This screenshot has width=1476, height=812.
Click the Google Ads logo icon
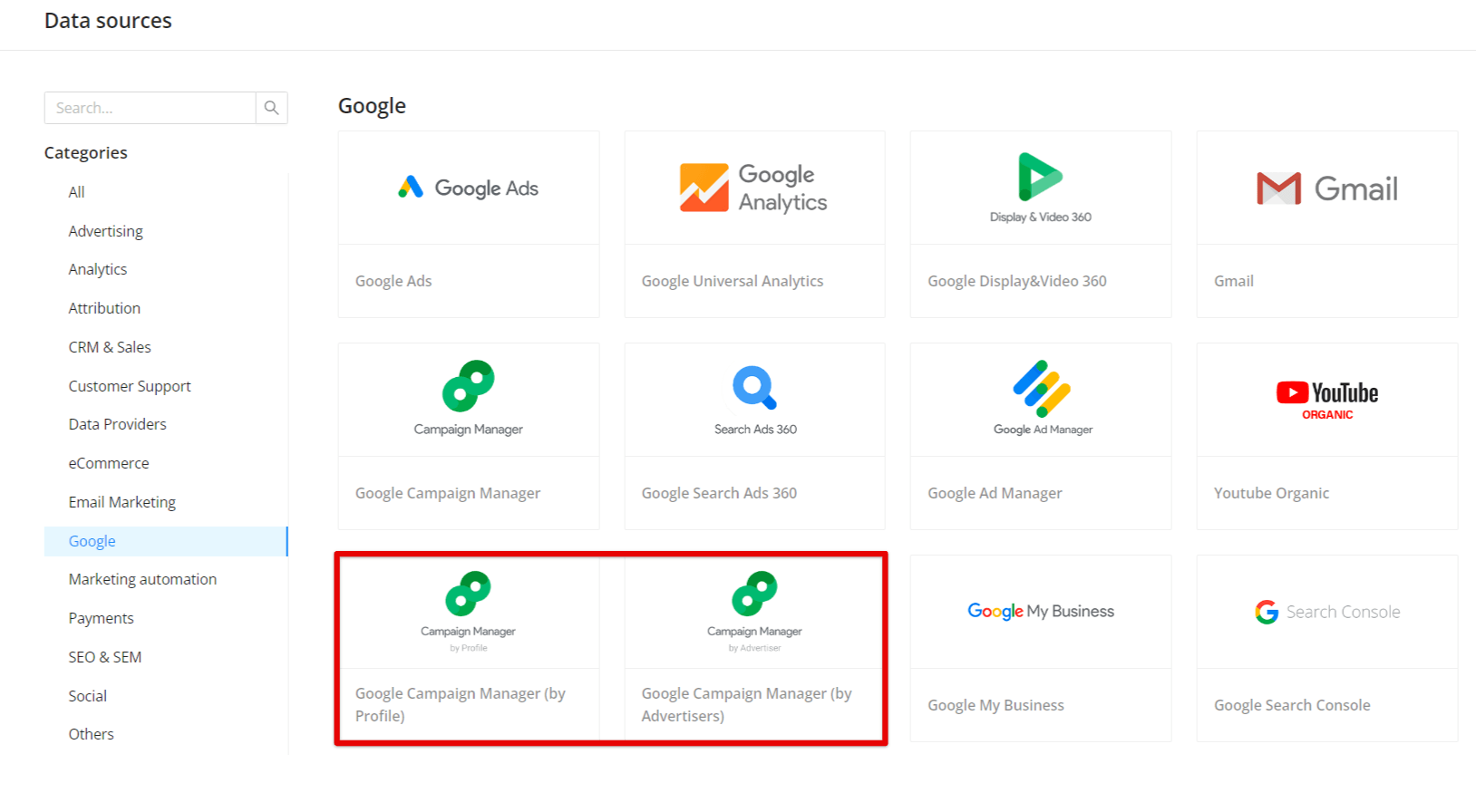[x=411, y=187]
